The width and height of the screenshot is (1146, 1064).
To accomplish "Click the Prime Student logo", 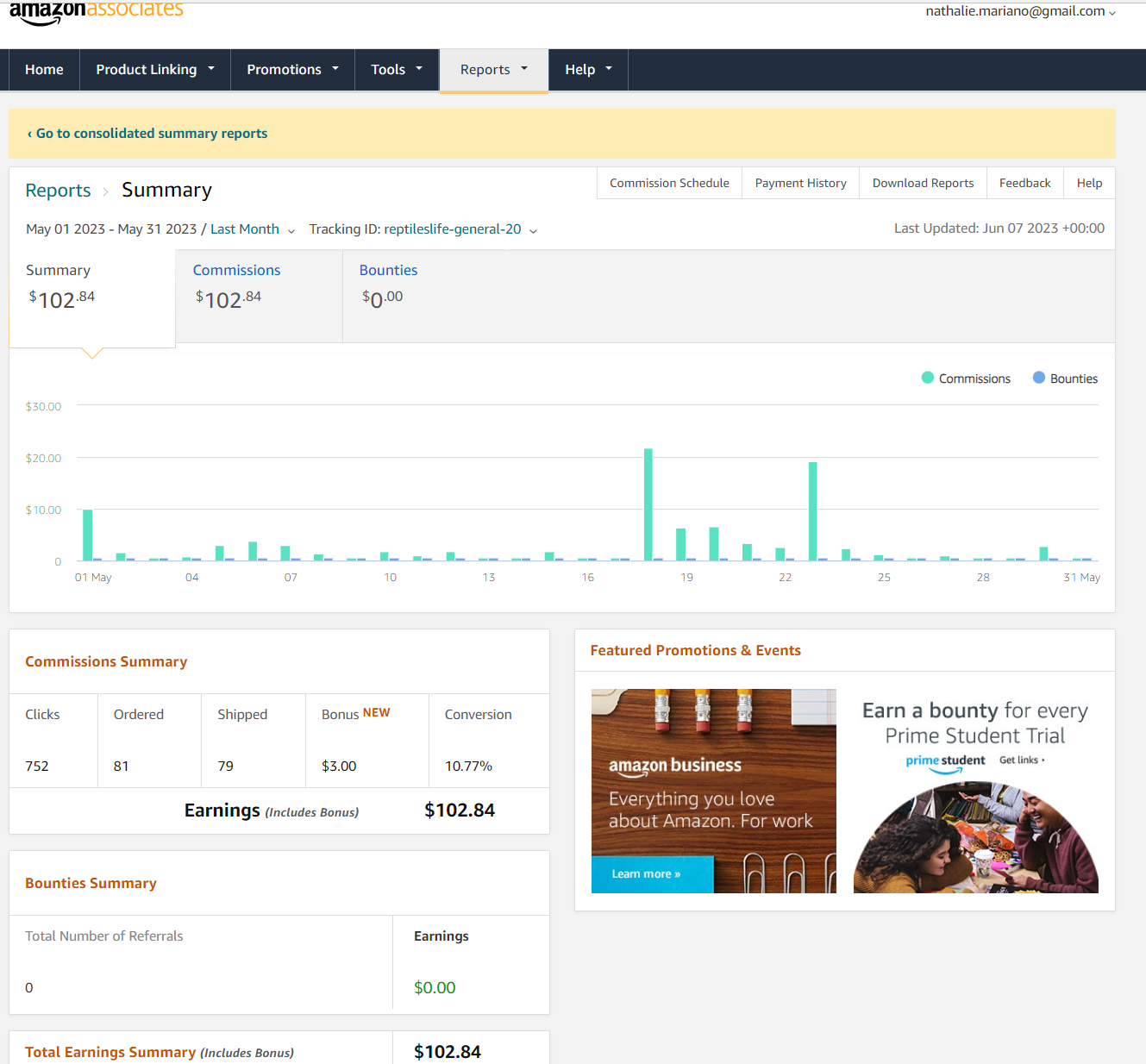I will (x=945, y=762).
